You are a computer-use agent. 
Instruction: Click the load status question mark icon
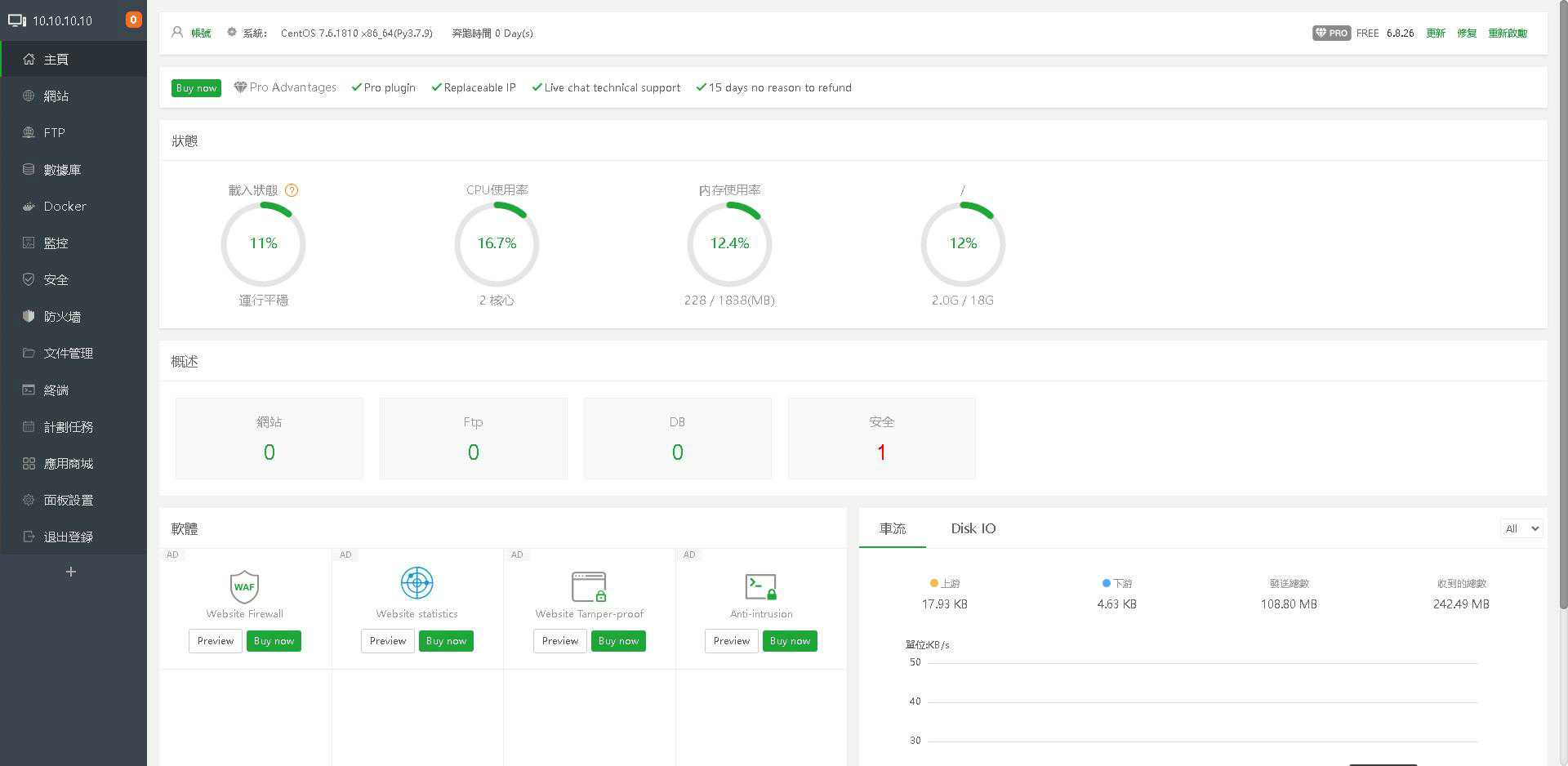(292, 190)
